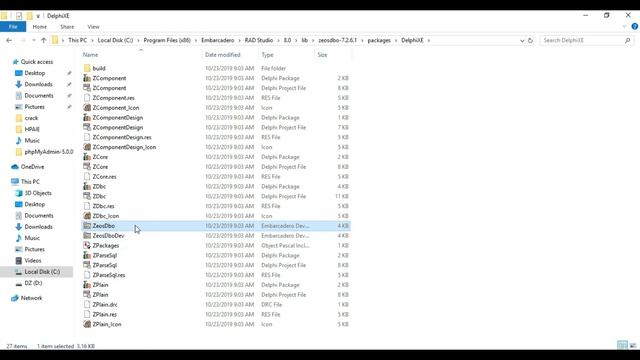Sort files by Size column
640x360 pixels.
(322, 55)
